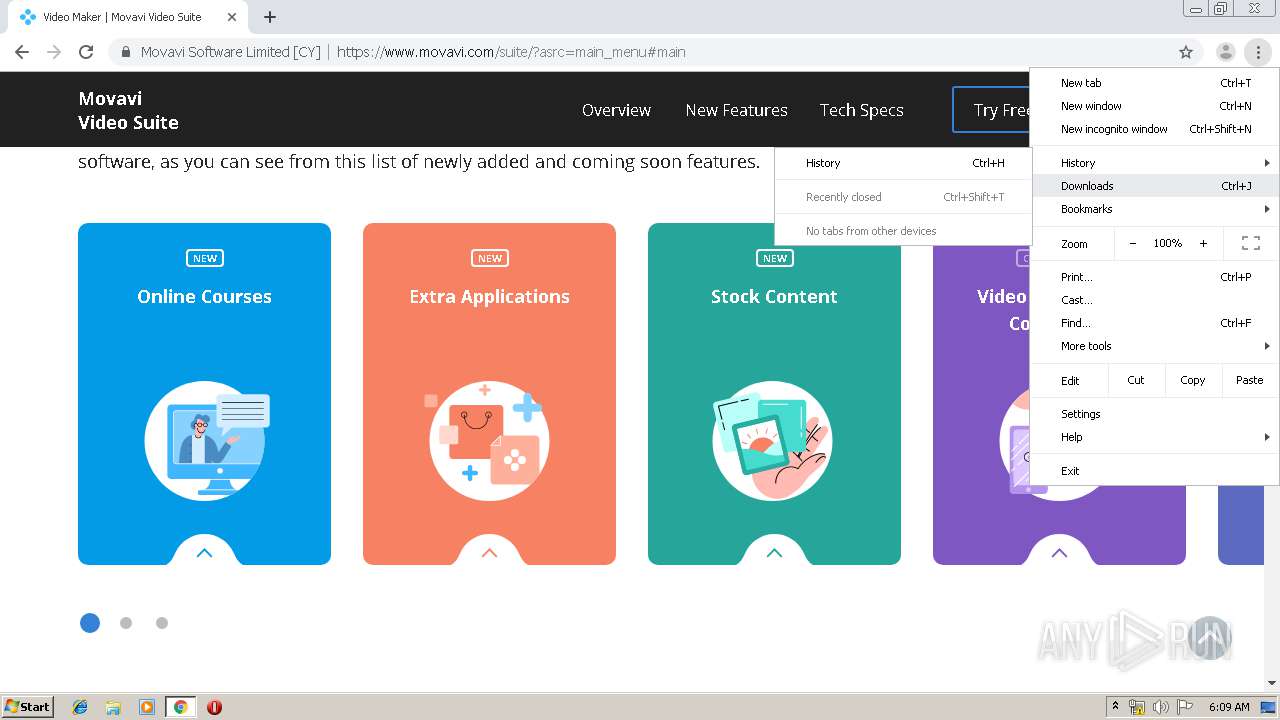1280x720 pixels.
Task: Expand the purple Video card chevron
Action: click(x=1059, y=553)
